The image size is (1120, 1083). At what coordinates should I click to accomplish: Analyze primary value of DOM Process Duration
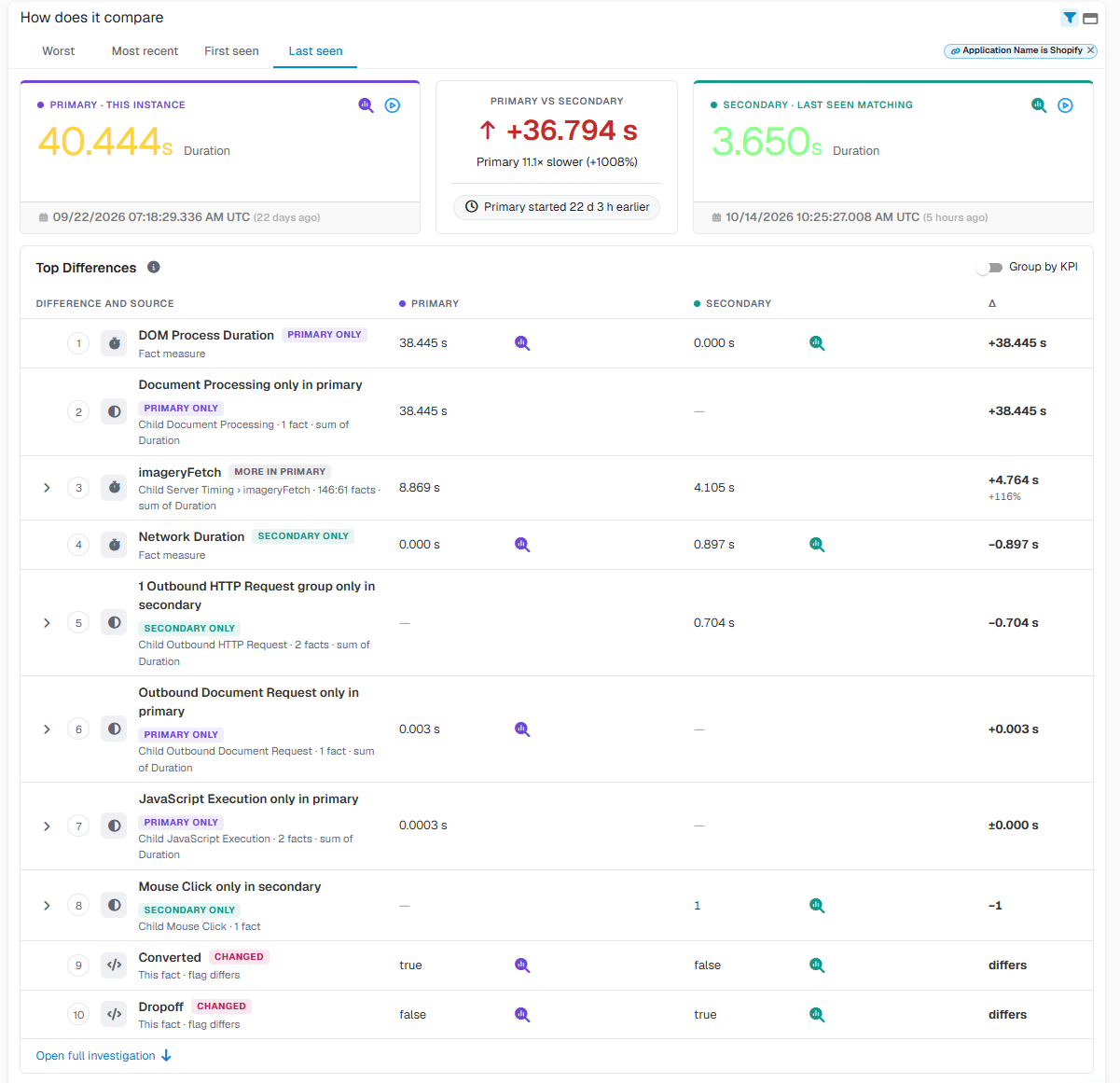click(x=522, y=343)
